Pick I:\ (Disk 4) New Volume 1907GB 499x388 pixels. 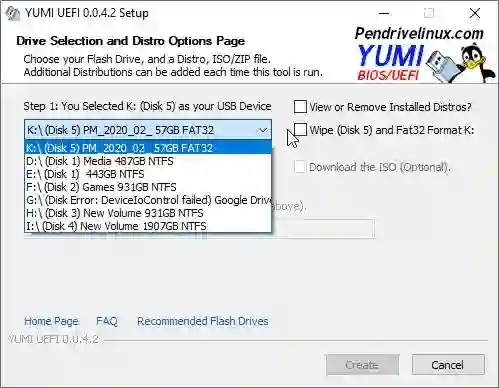[x=148, y=226]
